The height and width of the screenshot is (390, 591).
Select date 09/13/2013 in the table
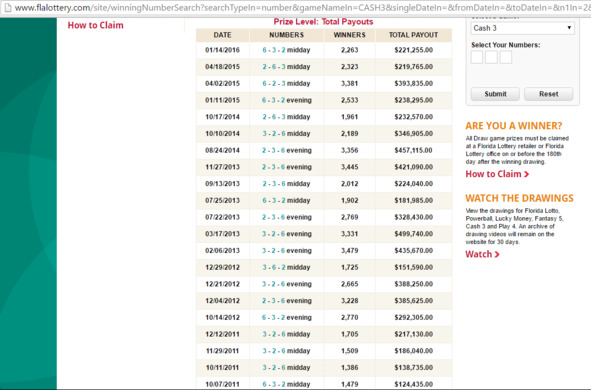tap(222, 184)
